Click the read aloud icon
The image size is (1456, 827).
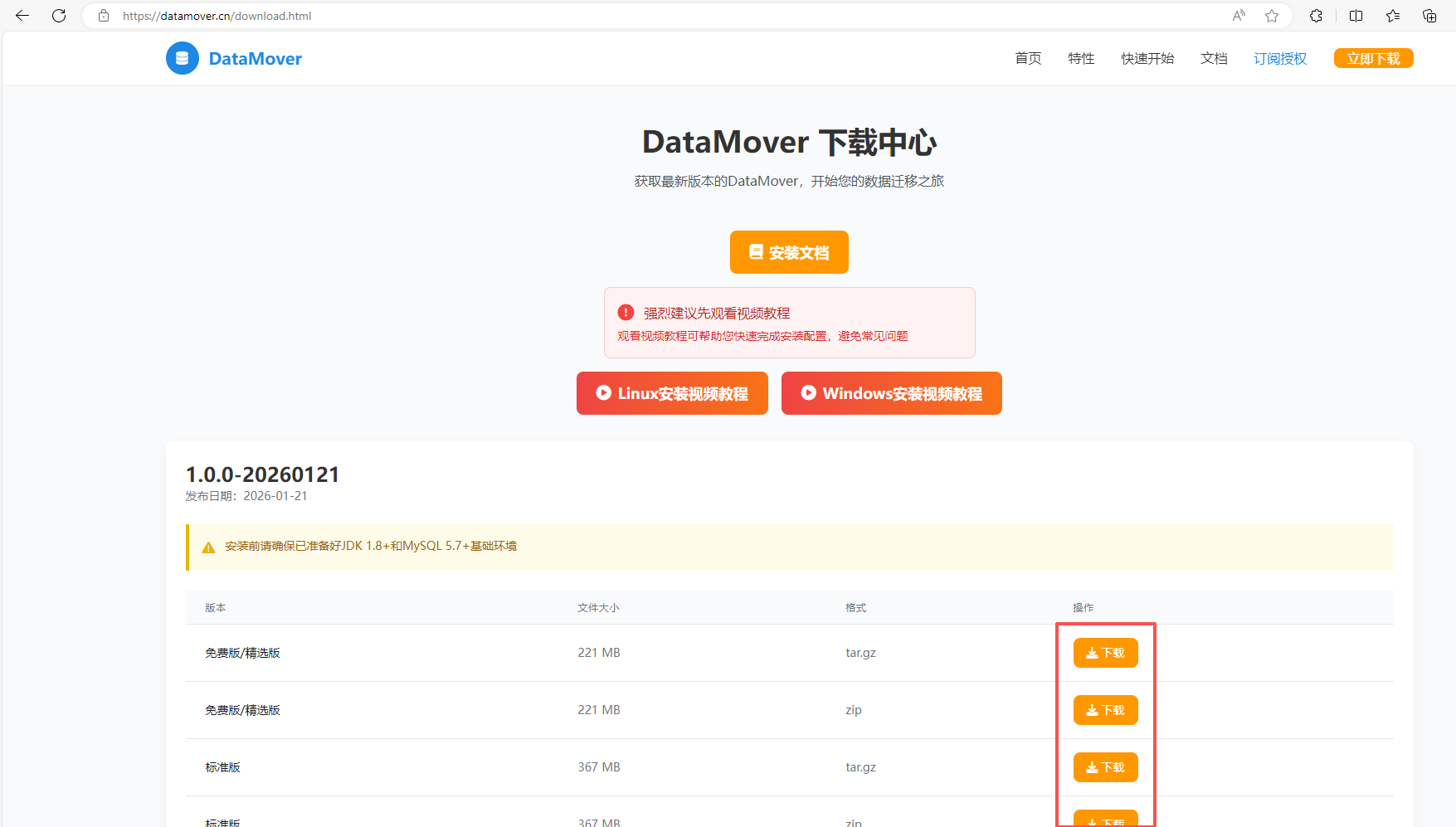(x=1239, y=16)
